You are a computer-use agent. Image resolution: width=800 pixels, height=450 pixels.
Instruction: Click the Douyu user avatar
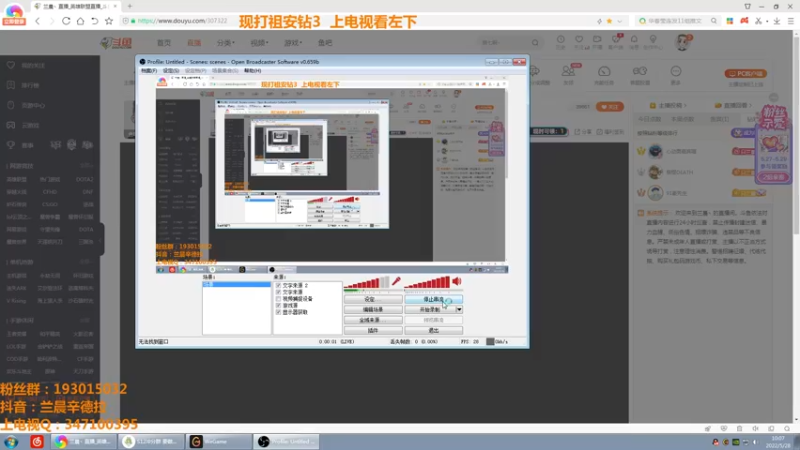682,43
